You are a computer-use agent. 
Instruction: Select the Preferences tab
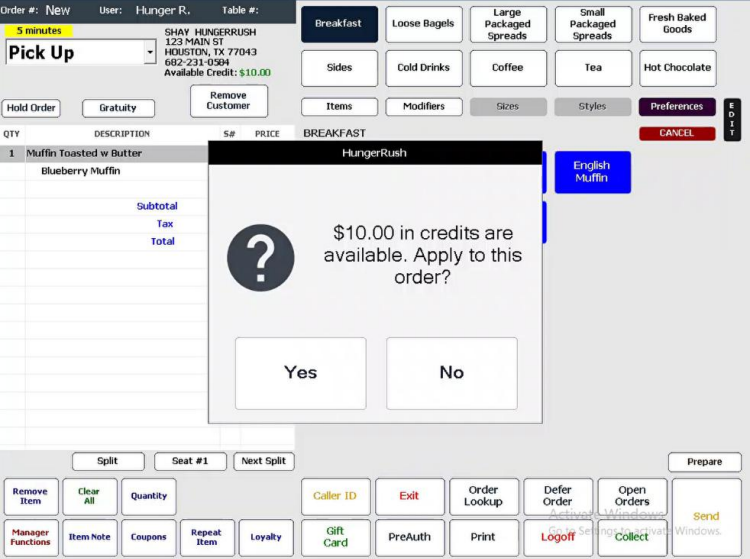677,106
